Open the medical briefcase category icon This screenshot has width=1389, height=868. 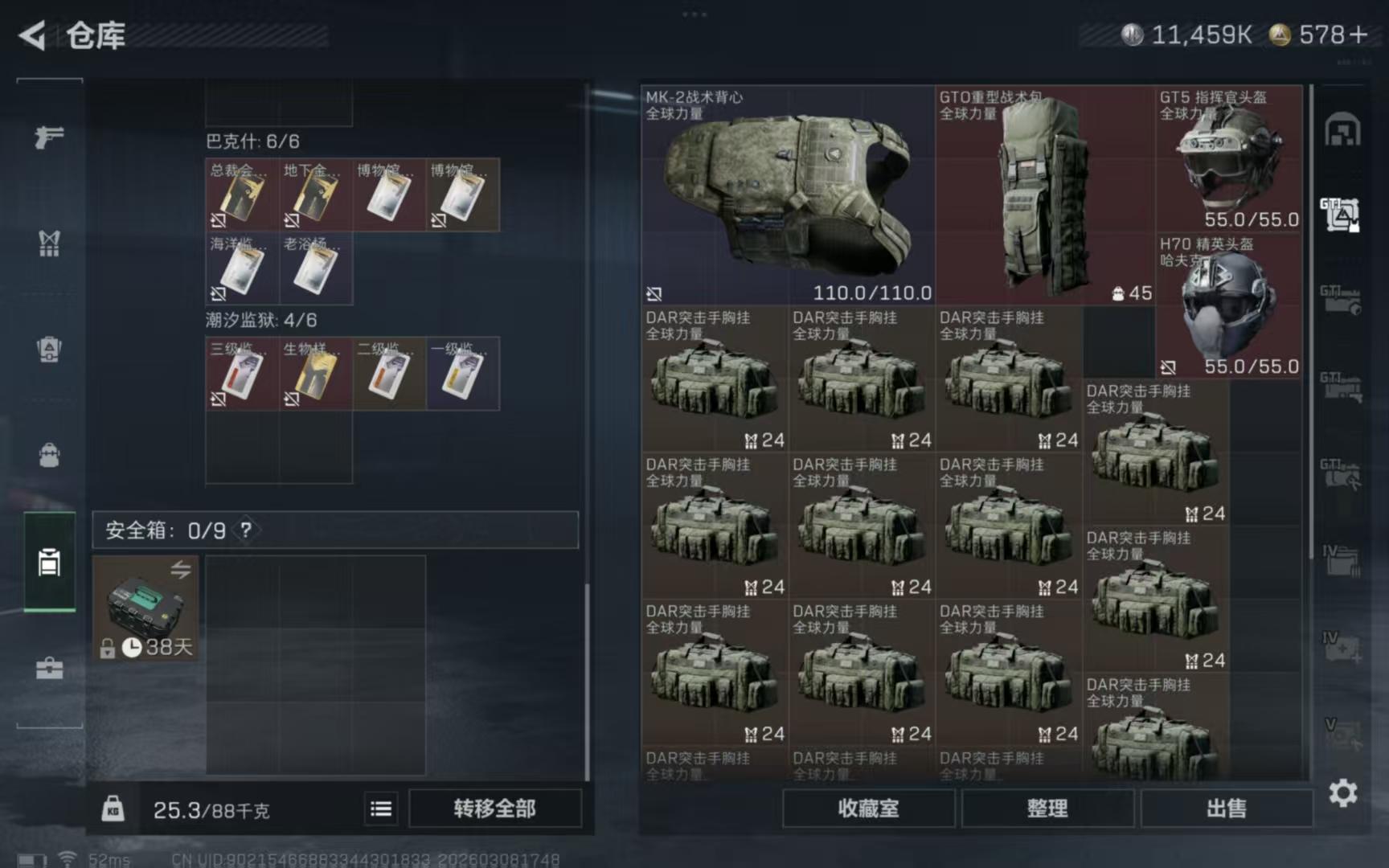[49, 669]
